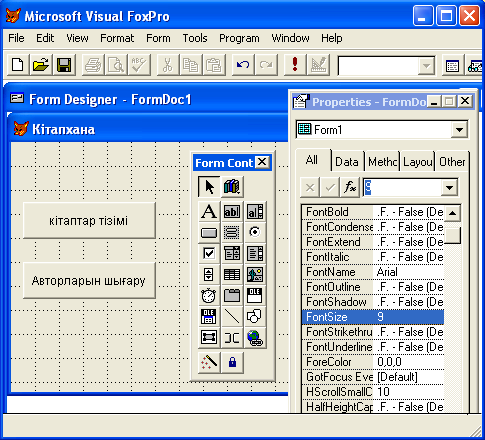Select the Container control tool
The image size is (485, 440).
click(x=209, y=338)
